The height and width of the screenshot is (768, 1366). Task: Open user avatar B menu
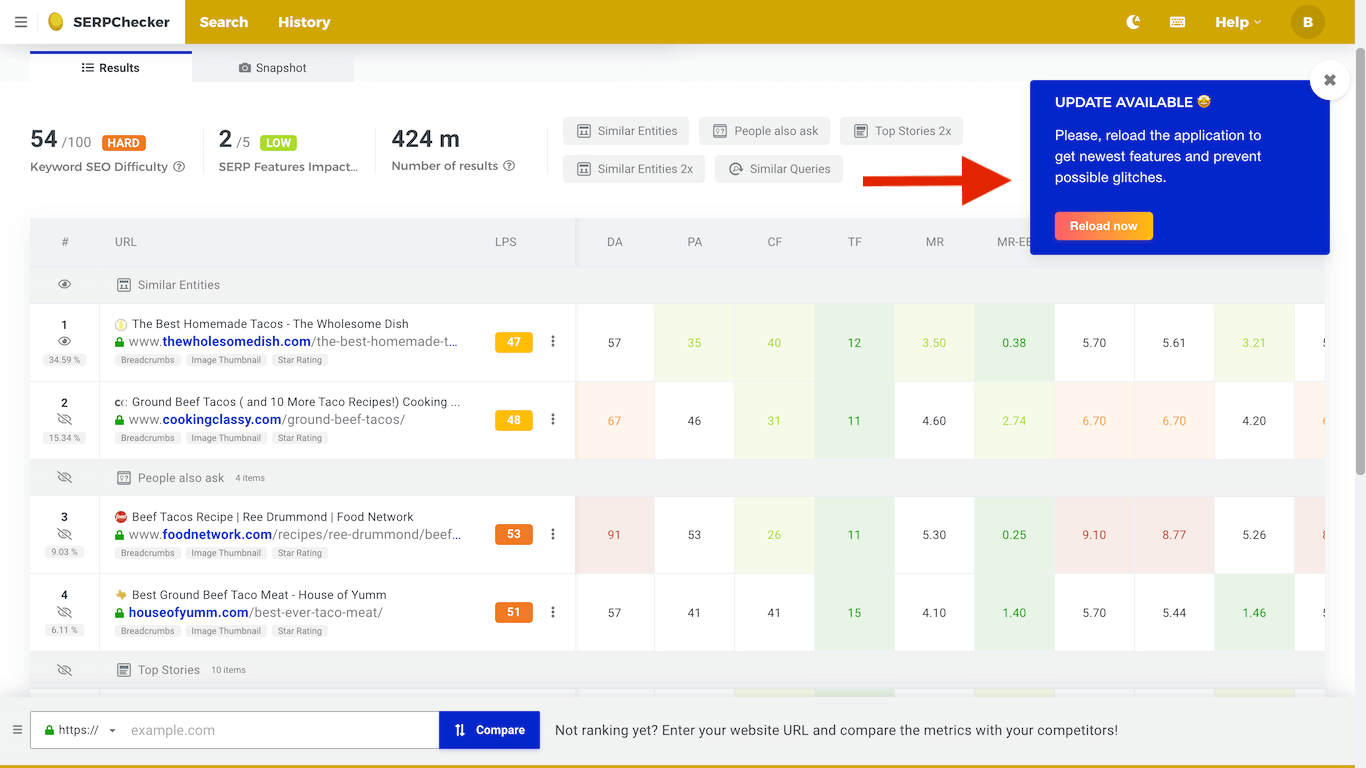pyautogui.click(x=1308, y=22)
